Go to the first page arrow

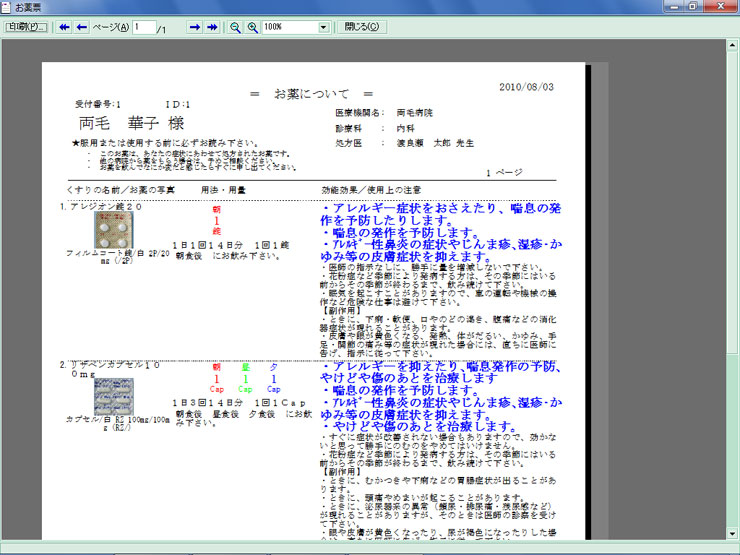(x=64, y=27)
